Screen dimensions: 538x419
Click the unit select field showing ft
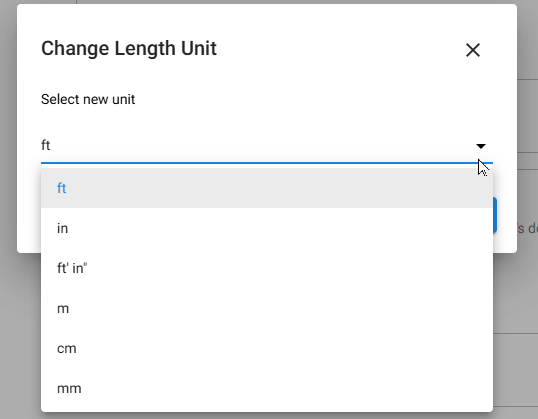tap(267, 146)
